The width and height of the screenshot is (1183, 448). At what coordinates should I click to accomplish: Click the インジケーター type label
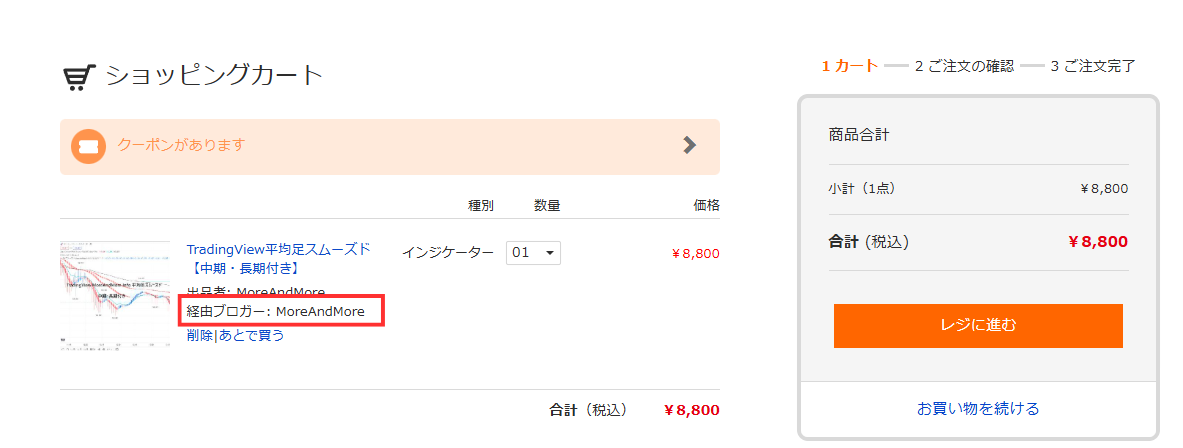[447, 253]
